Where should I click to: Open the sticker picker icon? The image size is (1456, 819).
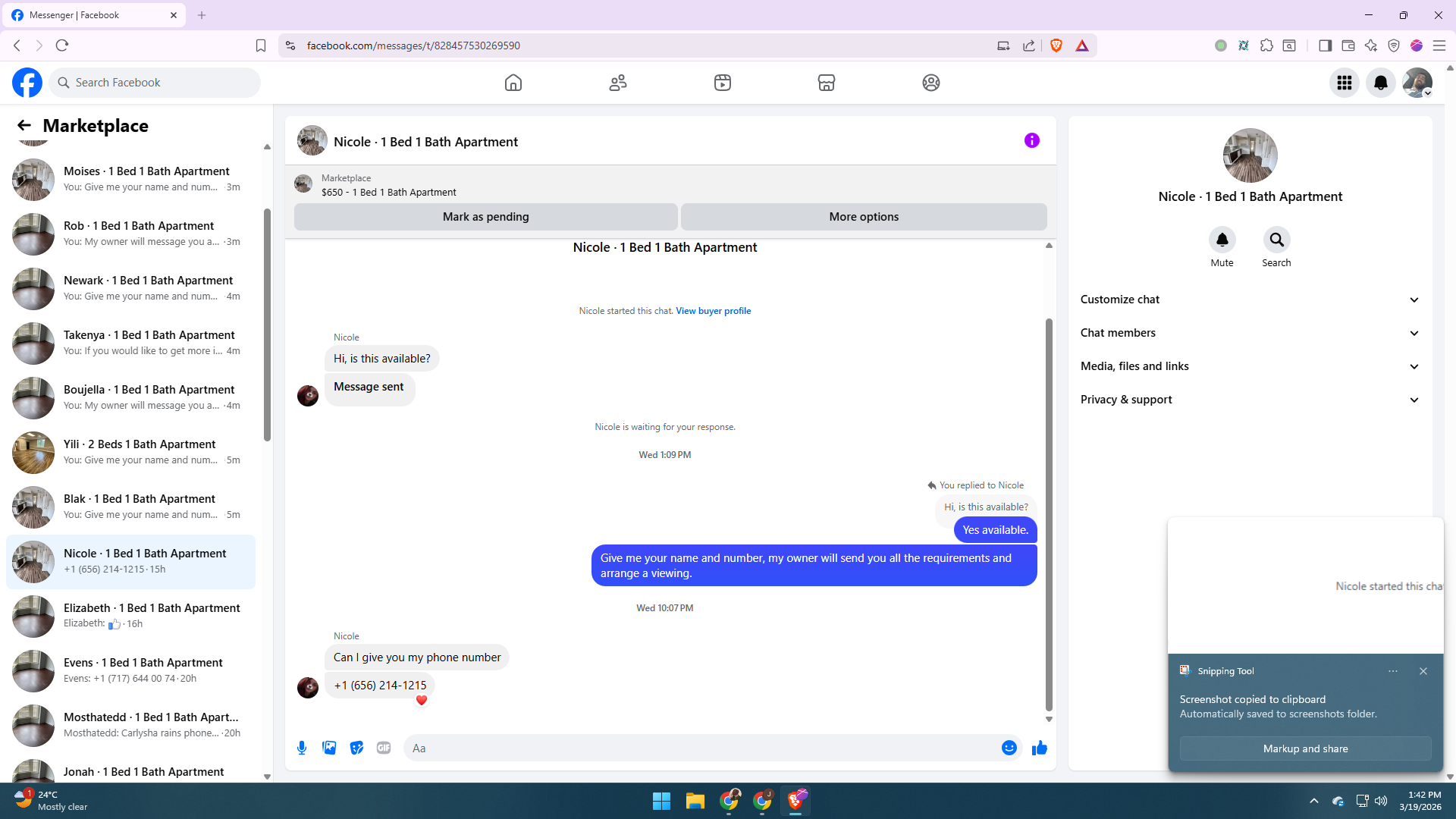(356, 748)
